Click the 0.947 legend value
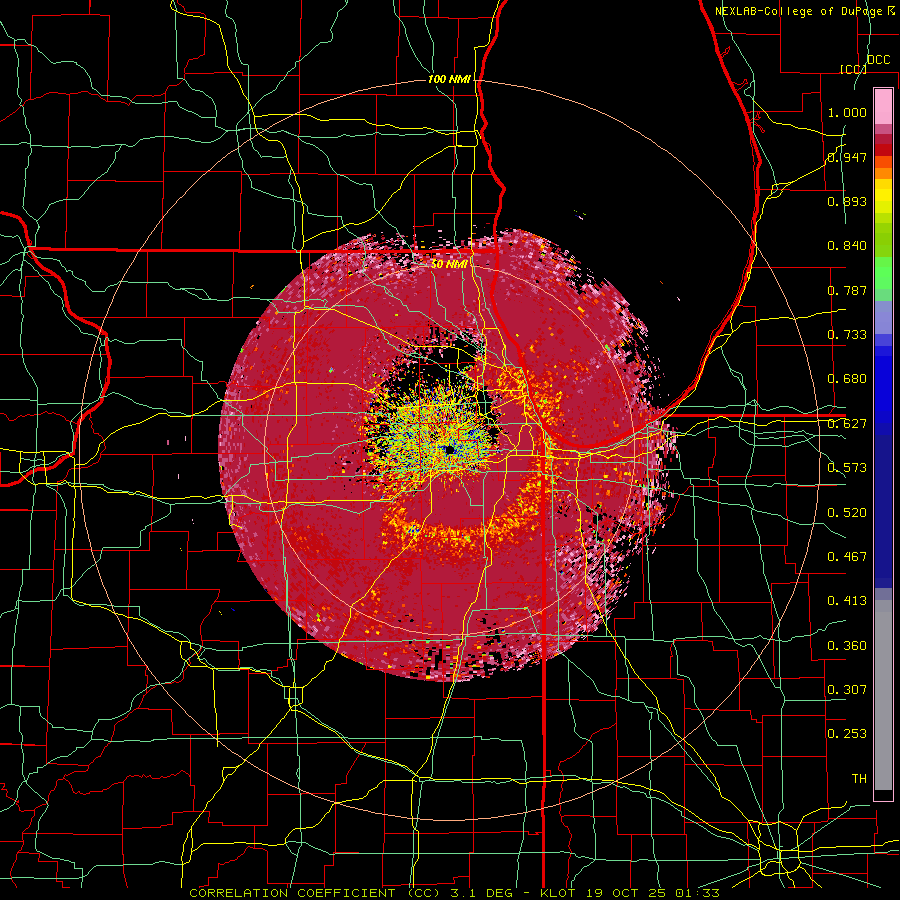 click(847, 157)
